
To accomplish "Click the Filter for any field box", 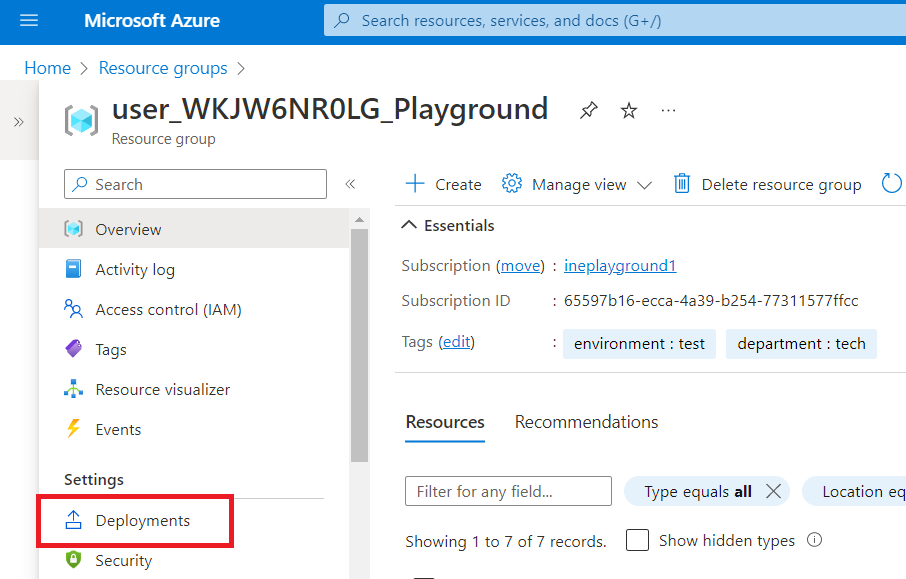I will pos(508,491).
